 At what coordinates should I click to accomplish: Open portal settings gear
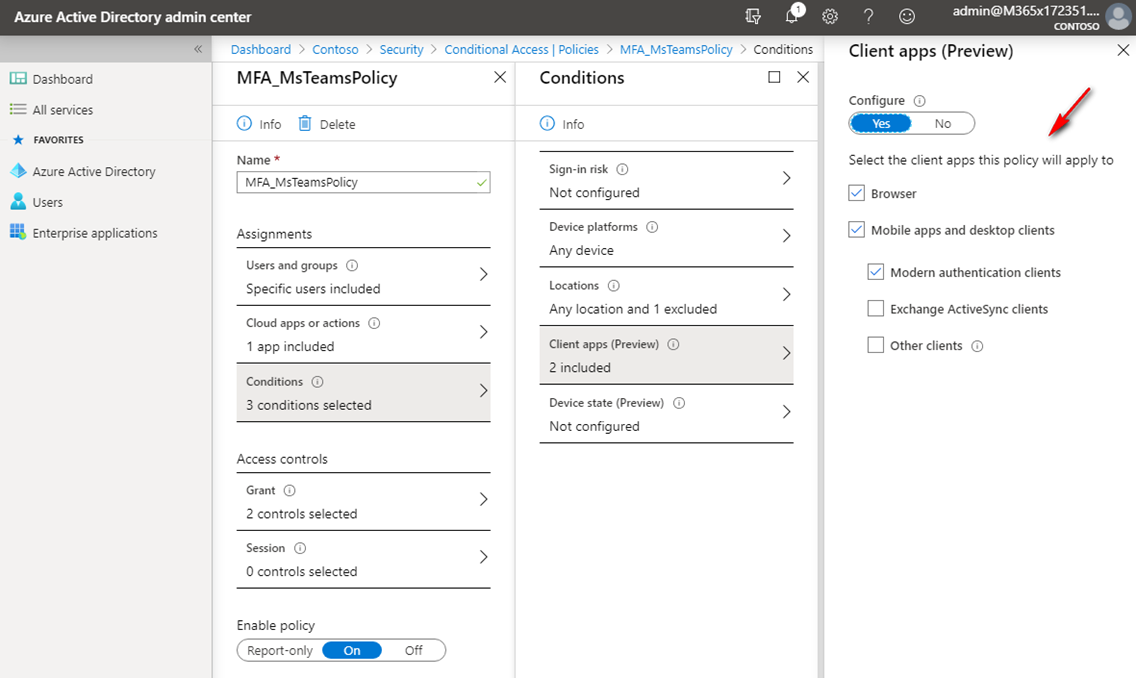click(830, 16)
